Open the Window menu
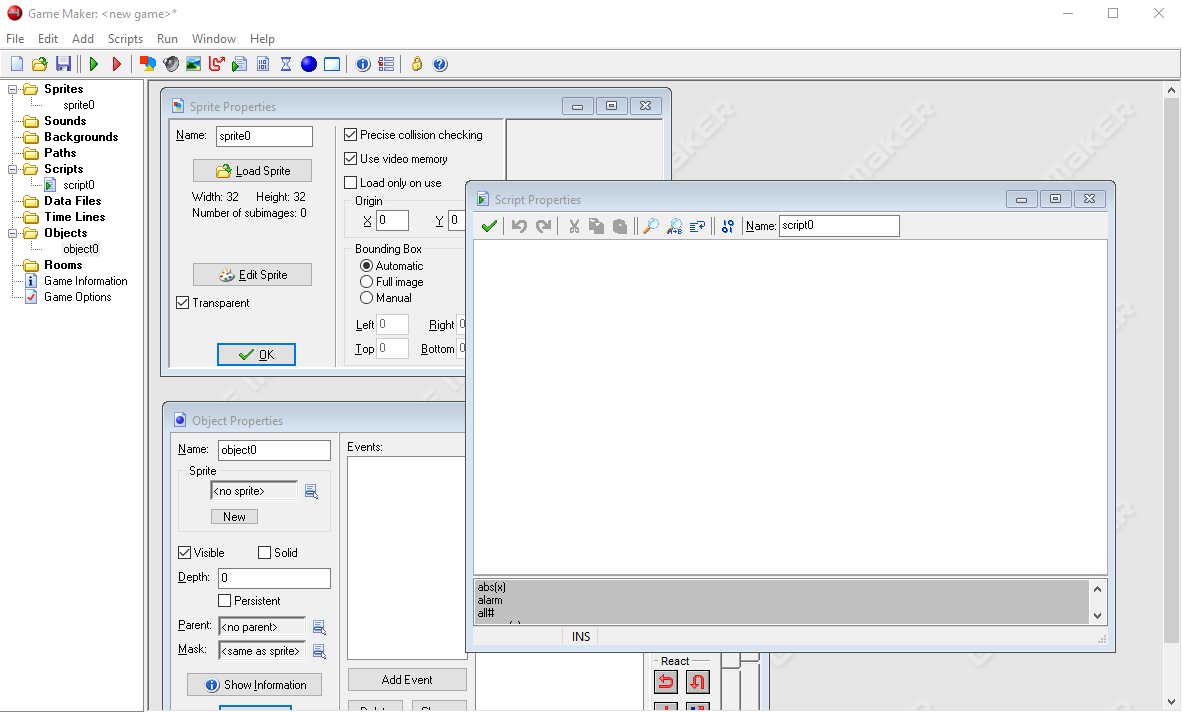 213,38
